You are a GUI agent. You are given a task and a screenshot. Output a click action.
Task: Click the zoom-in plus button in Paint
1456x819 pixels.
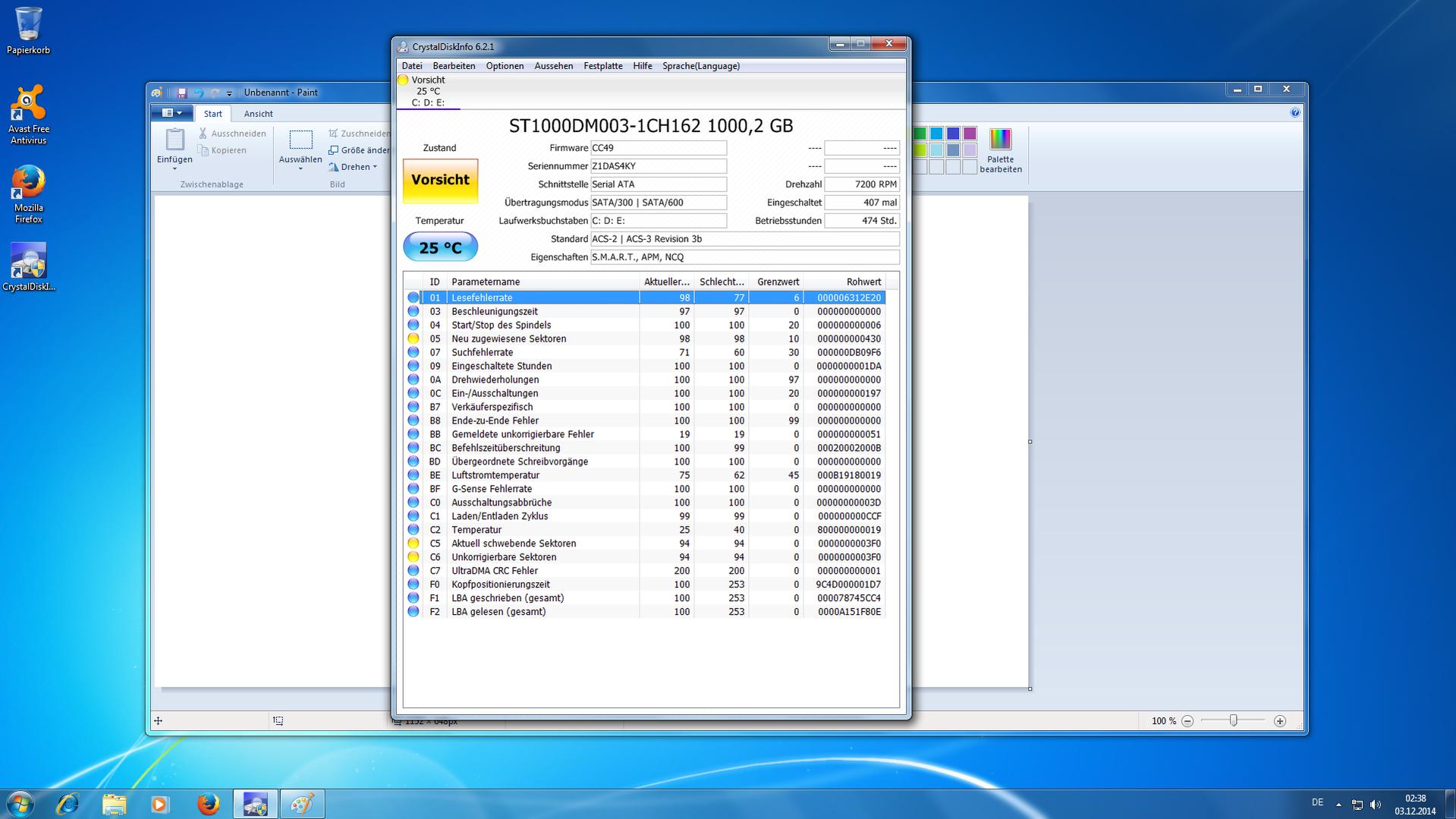pos(1280,721)
